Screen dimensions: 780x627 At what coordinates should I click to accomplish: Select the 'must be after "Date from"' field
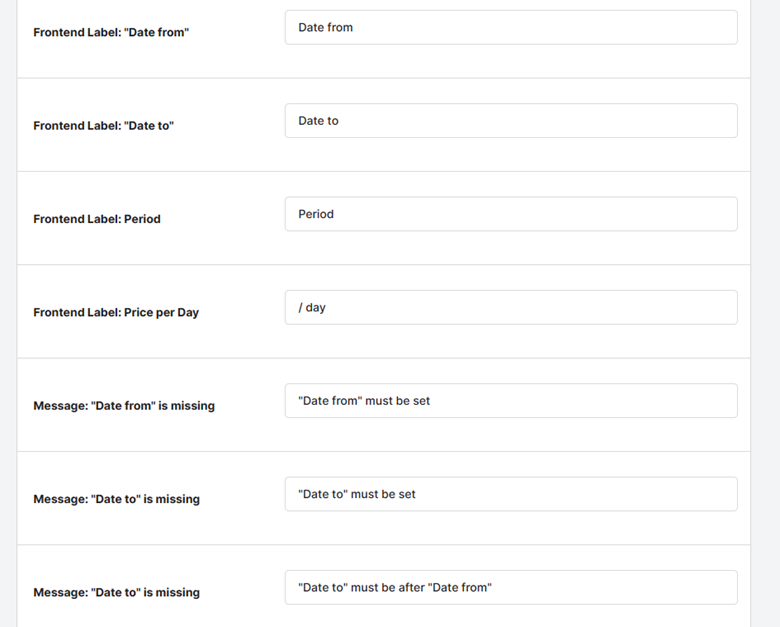coord(511,588)
